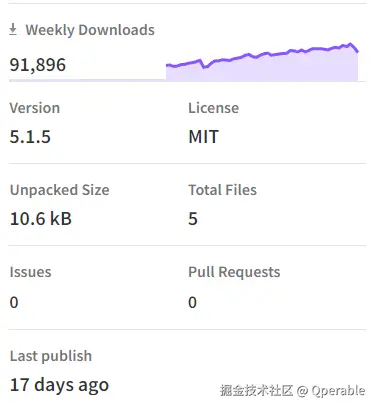This screenshot has width=376, height=409.
Task: Select the 17 days ago text
Action: point(59,385)
